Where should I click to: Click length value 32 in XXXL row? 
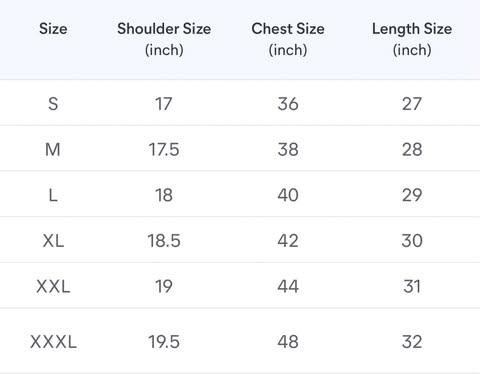[x=412, y=342]
